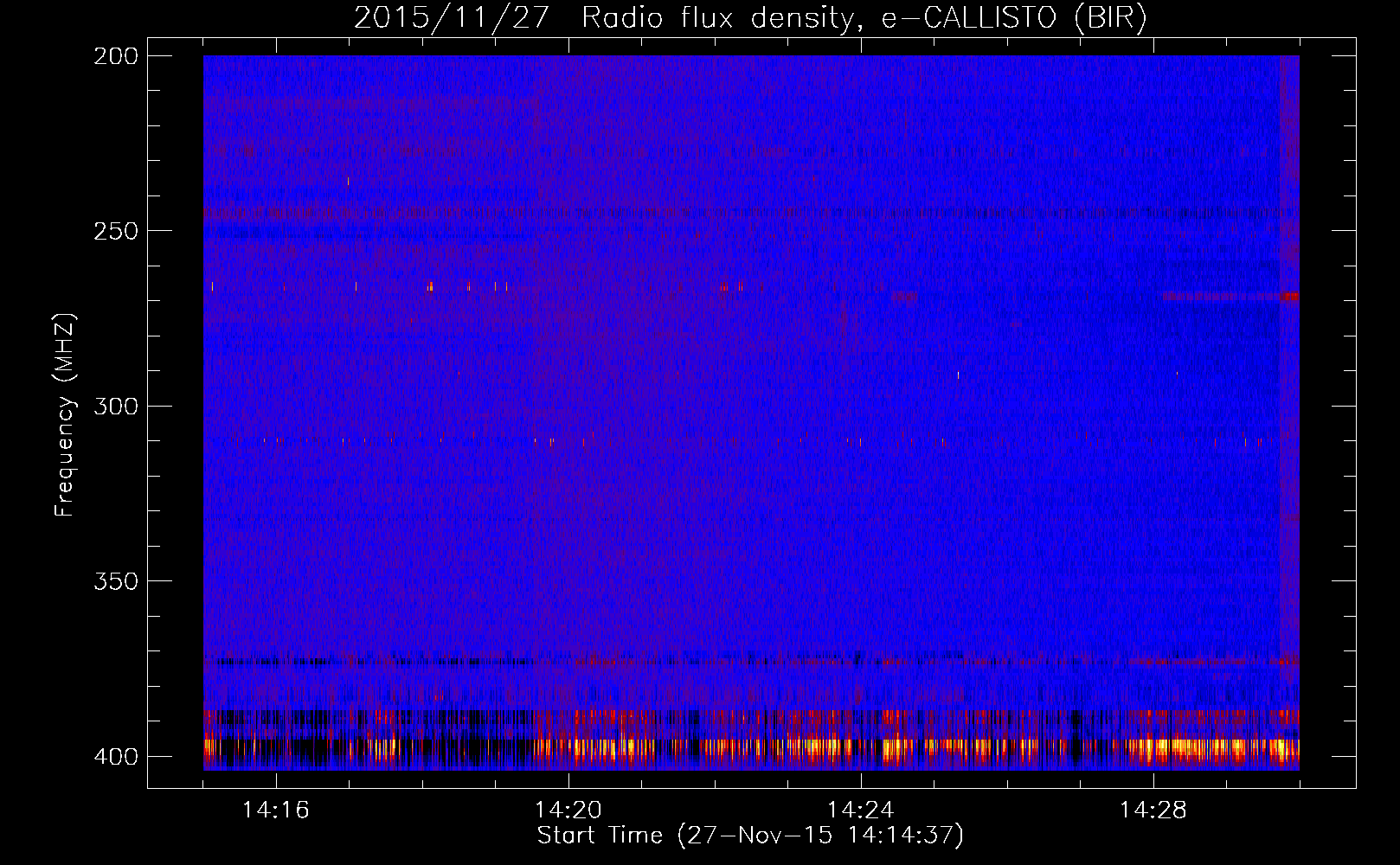Click the 14:20 time tick label
The height and width of the screenshot is (865, 1400).
tap(568, 810)
